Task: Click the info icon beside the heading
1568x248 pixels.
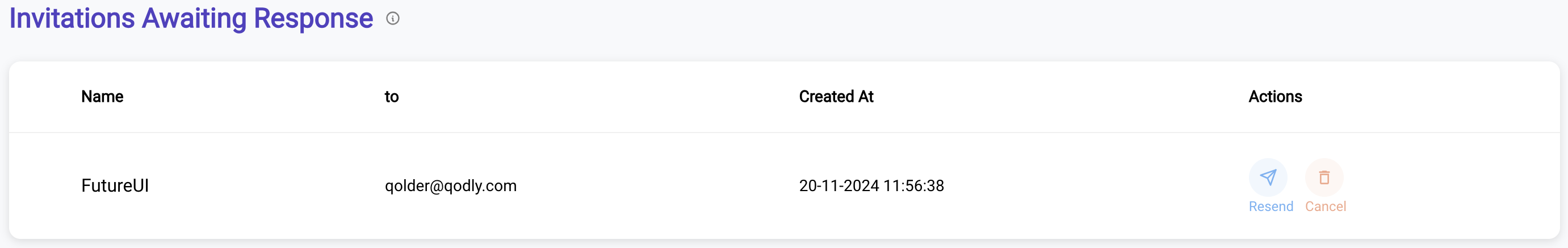Action: (393, 18)
